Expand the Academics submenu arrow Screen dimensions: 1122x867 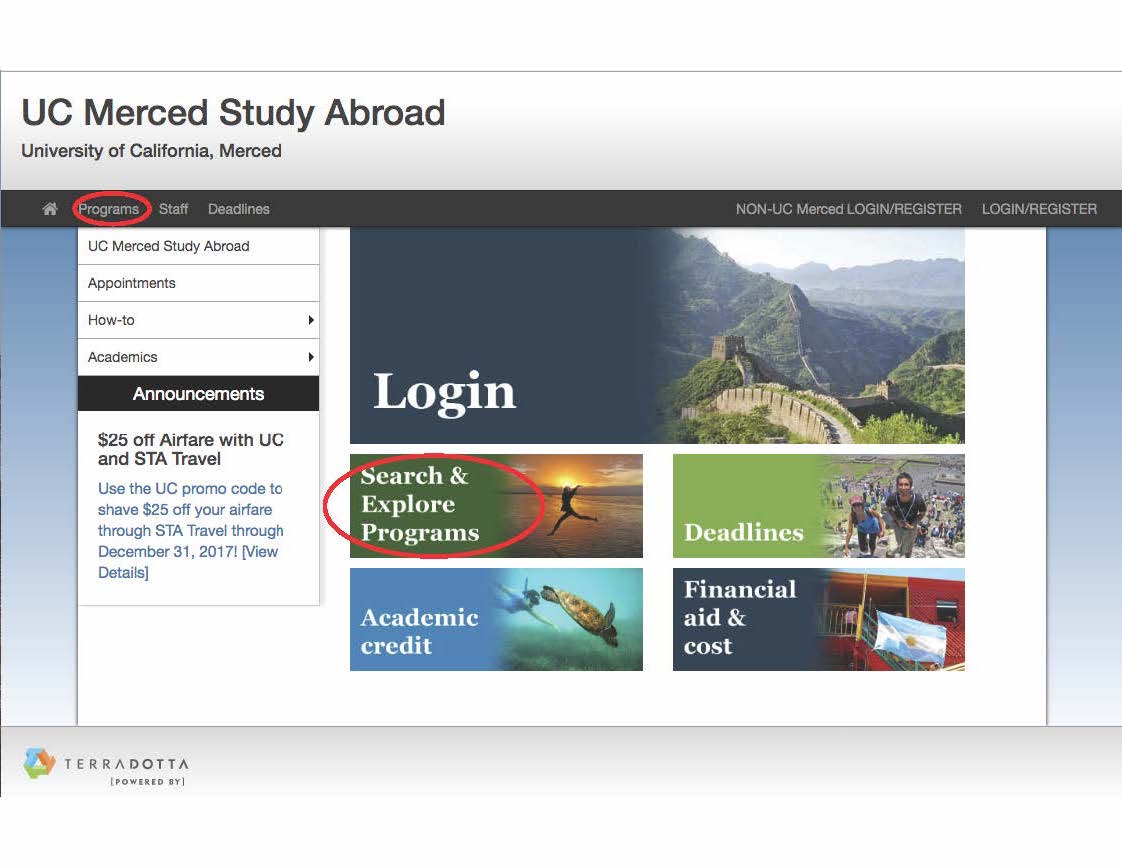click(311, 357)
